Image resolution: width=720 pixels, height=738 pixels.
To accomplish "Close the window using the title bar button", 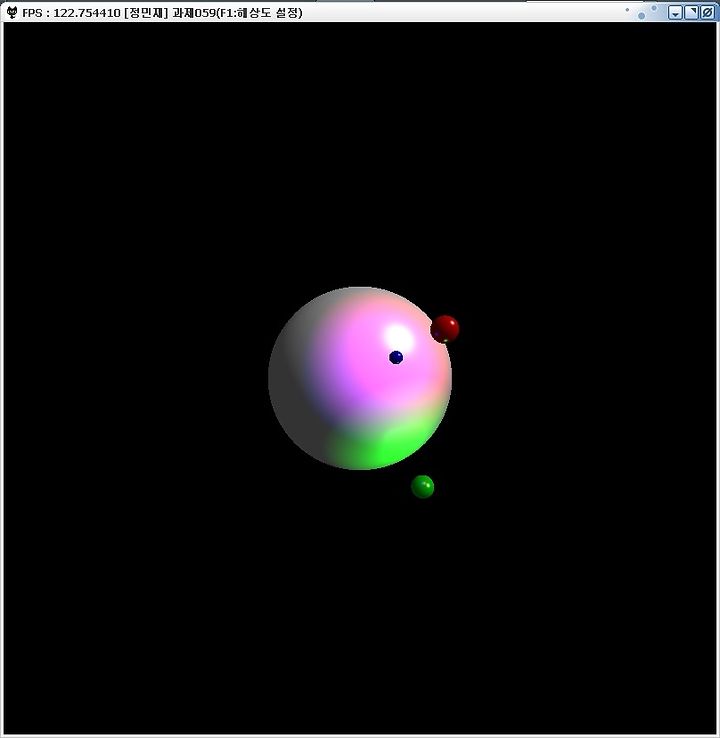I will [707, 13].
